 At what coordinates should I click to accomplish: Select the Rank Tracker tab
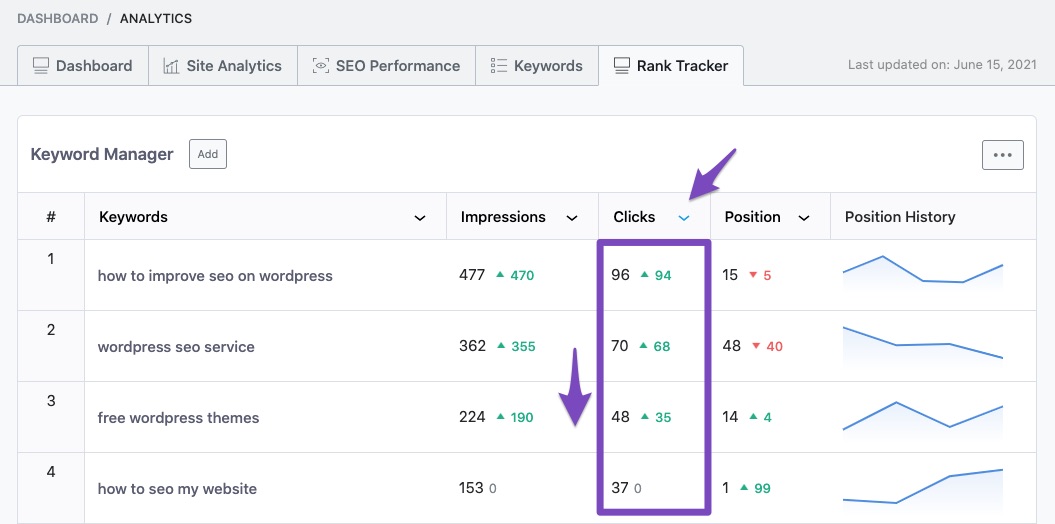670,66
